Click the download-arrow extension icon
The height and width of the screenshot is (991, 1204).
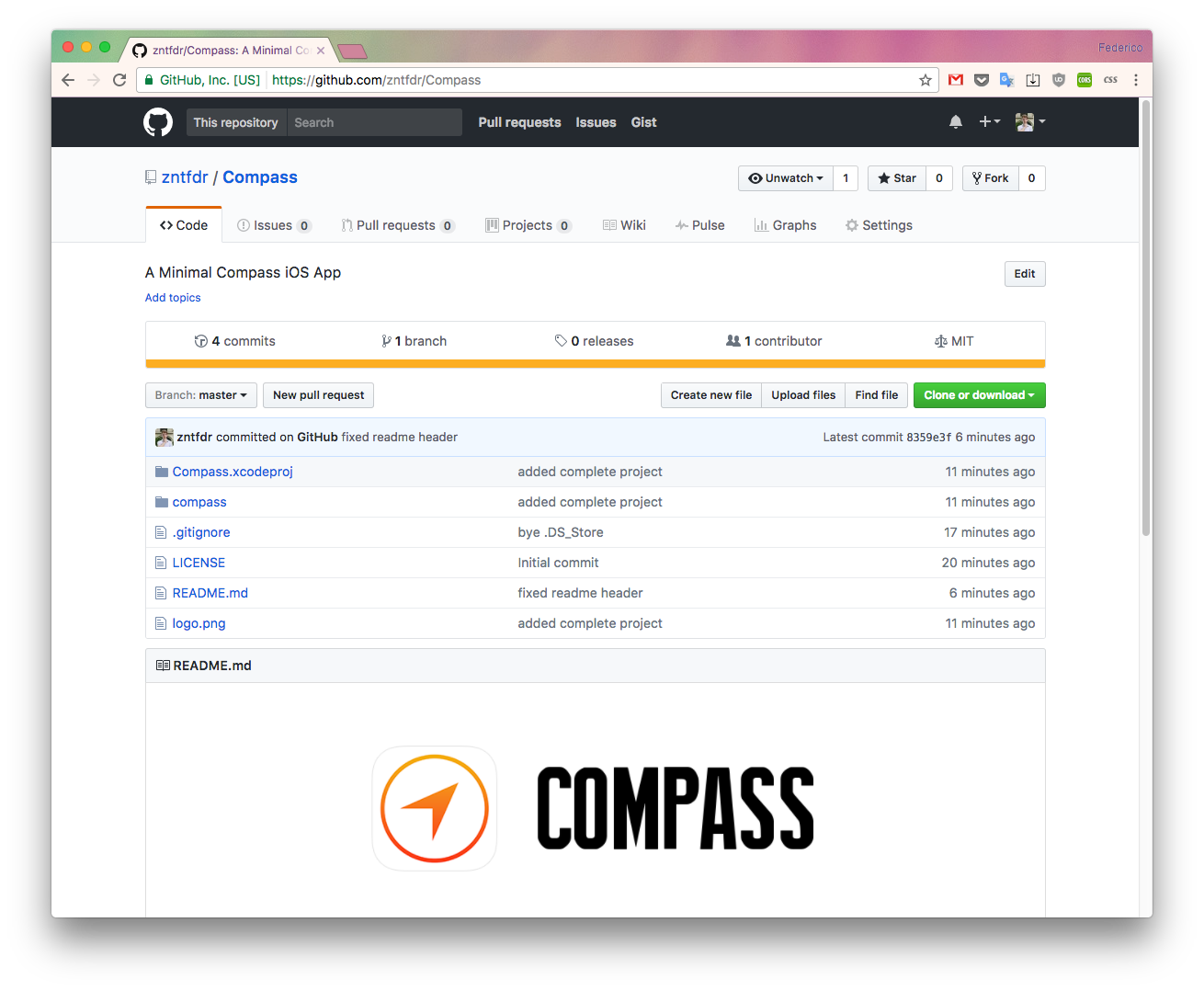tap(1033, 80)
